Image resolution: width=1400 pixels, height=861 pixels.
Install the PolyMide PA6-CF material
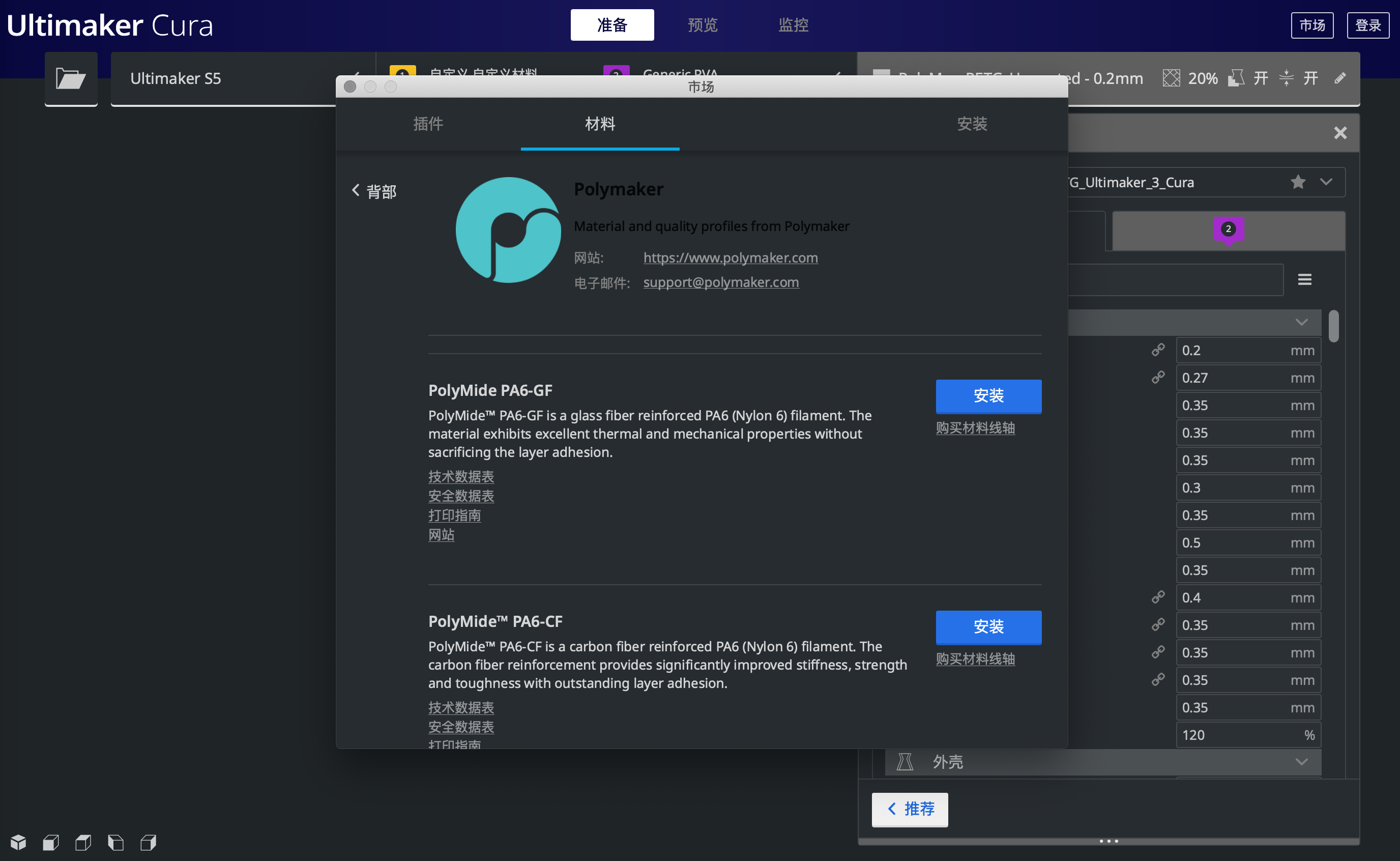(988, 627)
